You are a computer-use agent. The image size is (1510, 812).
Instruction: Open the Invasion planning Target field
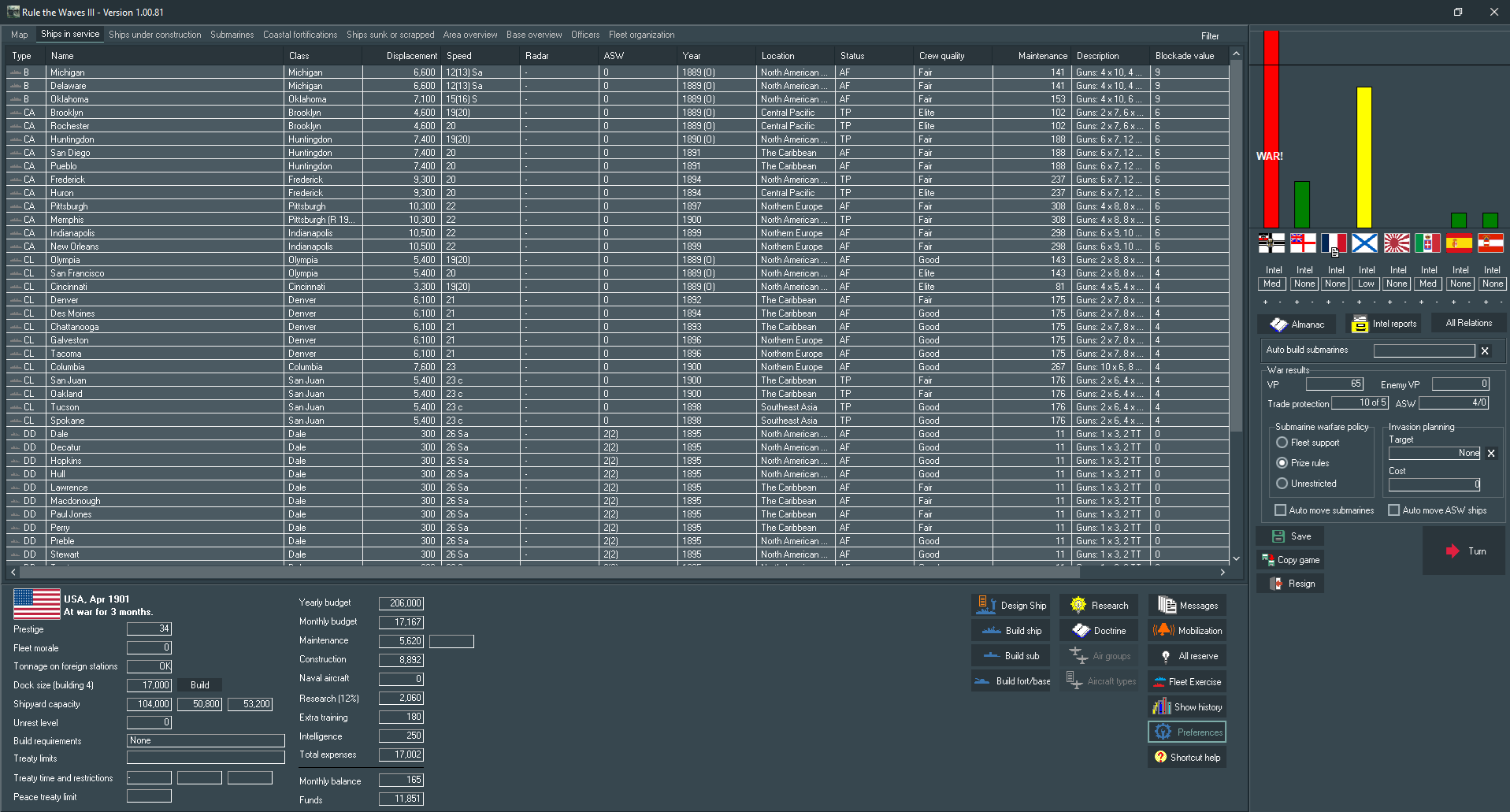click(1434, 453)
